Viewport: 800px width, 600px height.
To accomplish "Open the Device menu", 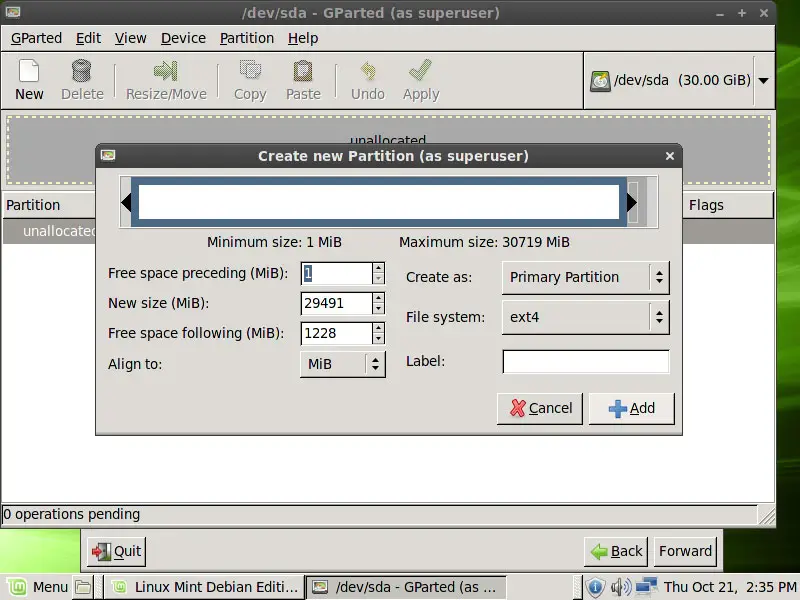I will tap(183, 38).
